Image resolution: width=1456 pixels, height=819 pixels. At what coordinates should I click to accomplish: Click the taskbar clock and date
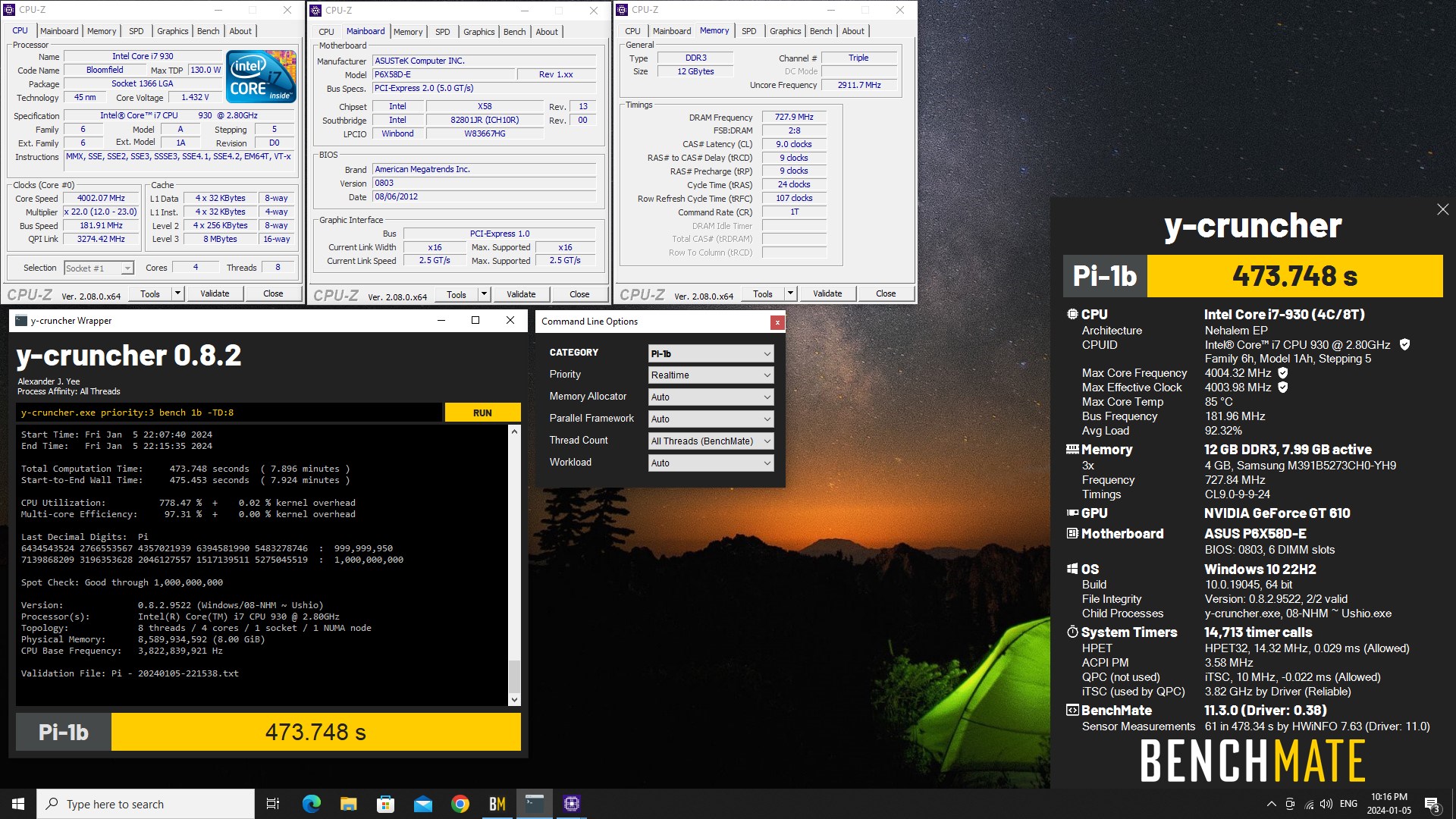click(x=1389, y=804)
